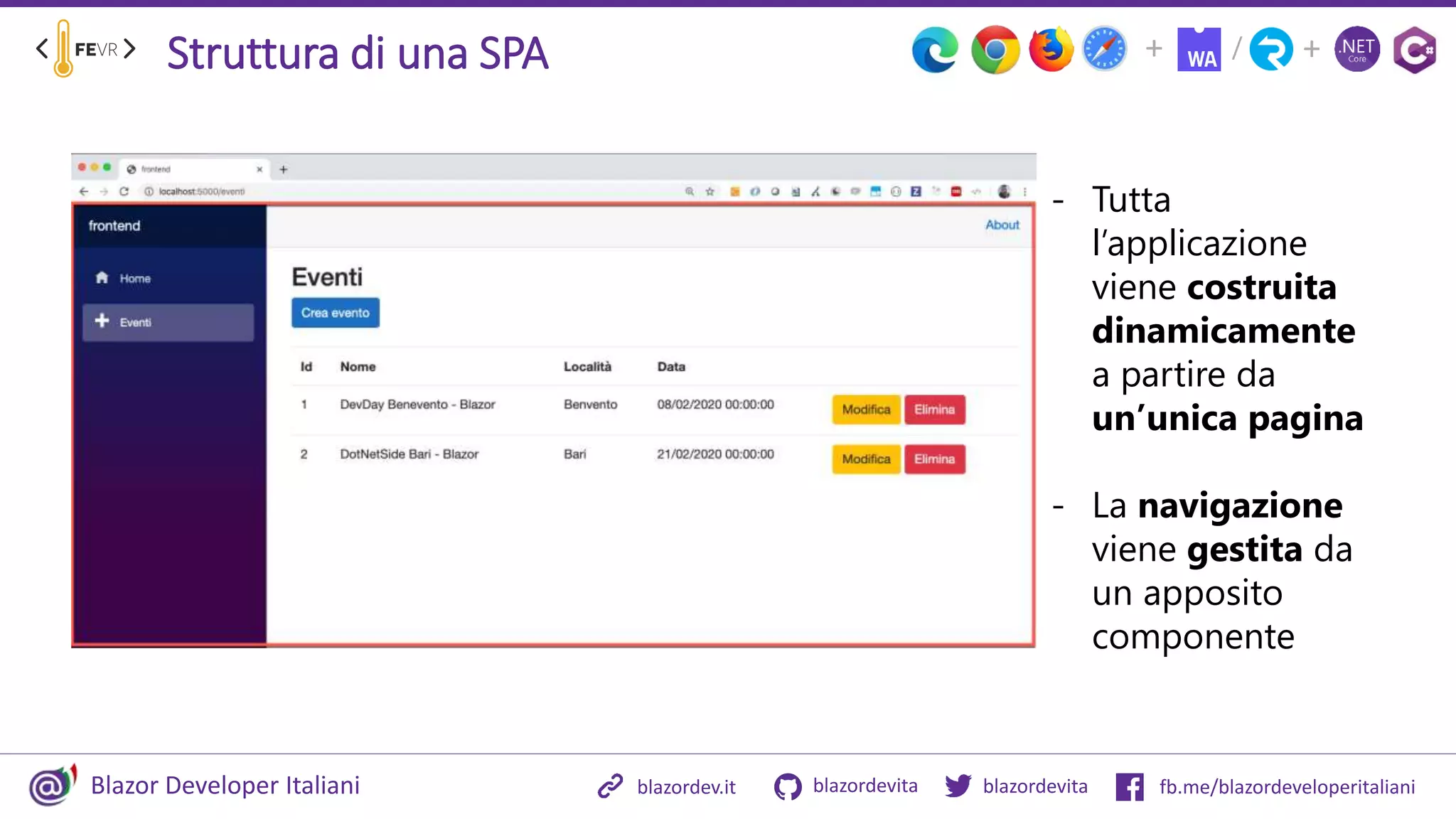Image resolution: width=1456 pixels, height=819 pixels.
Task: Click the cell DotNetSide Bari - Blazor
Action: [x=409, y=454]
